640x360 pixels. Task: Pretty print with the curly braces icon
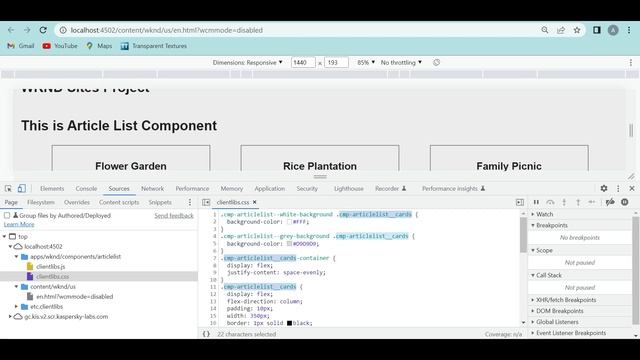tap(207, 334)
